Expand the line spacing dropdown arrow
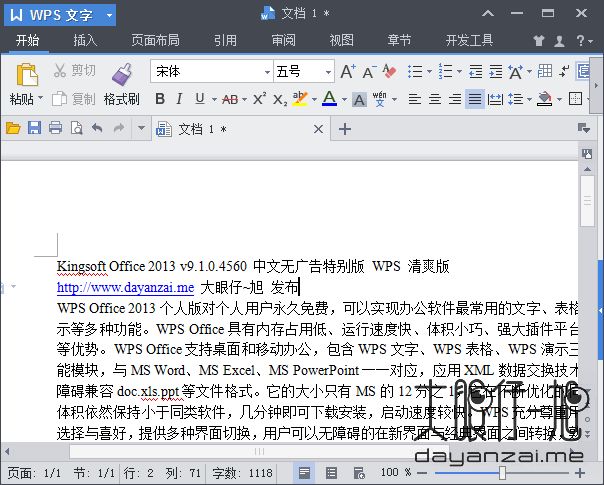 click(x=530, y=100)
